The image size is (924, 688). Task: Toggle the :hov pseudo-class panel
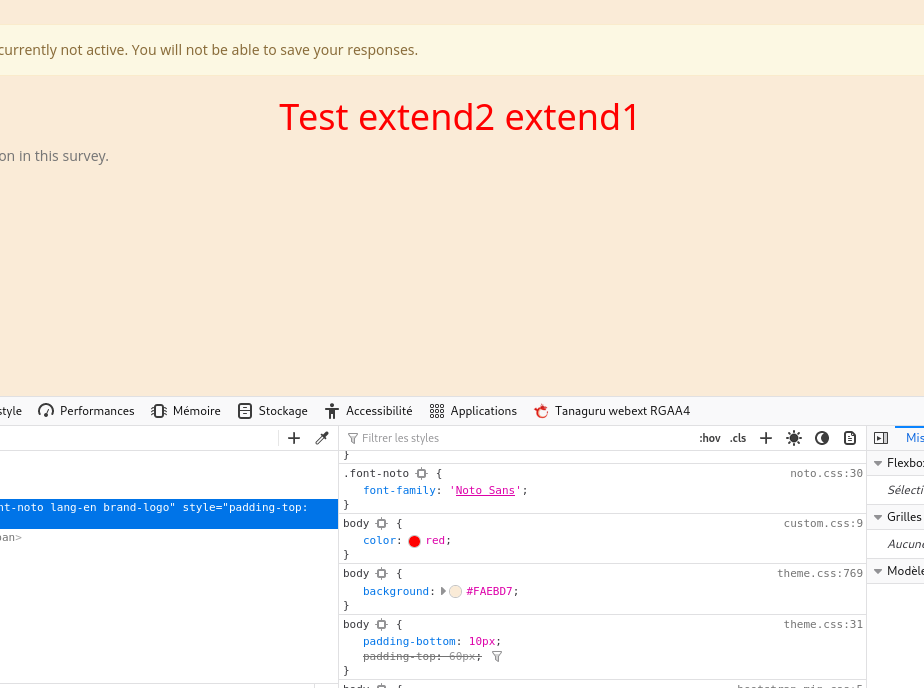click(x=710, y=438)
